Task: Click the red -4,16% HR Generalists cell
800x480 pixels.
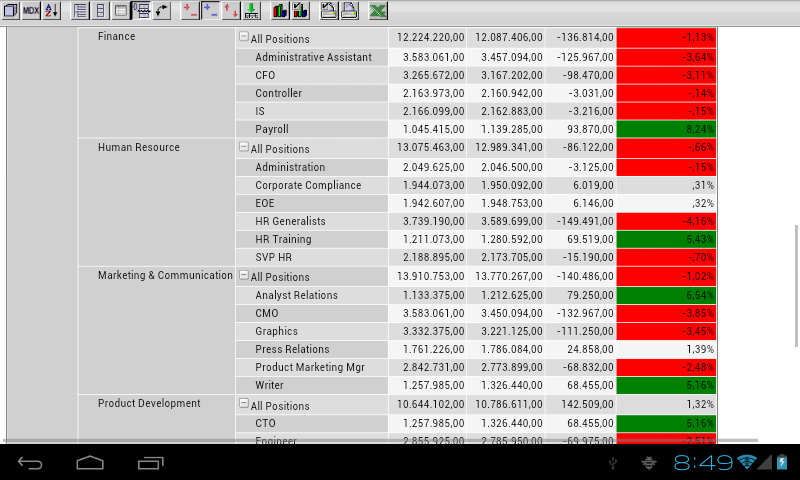Action: coord(666,221)
